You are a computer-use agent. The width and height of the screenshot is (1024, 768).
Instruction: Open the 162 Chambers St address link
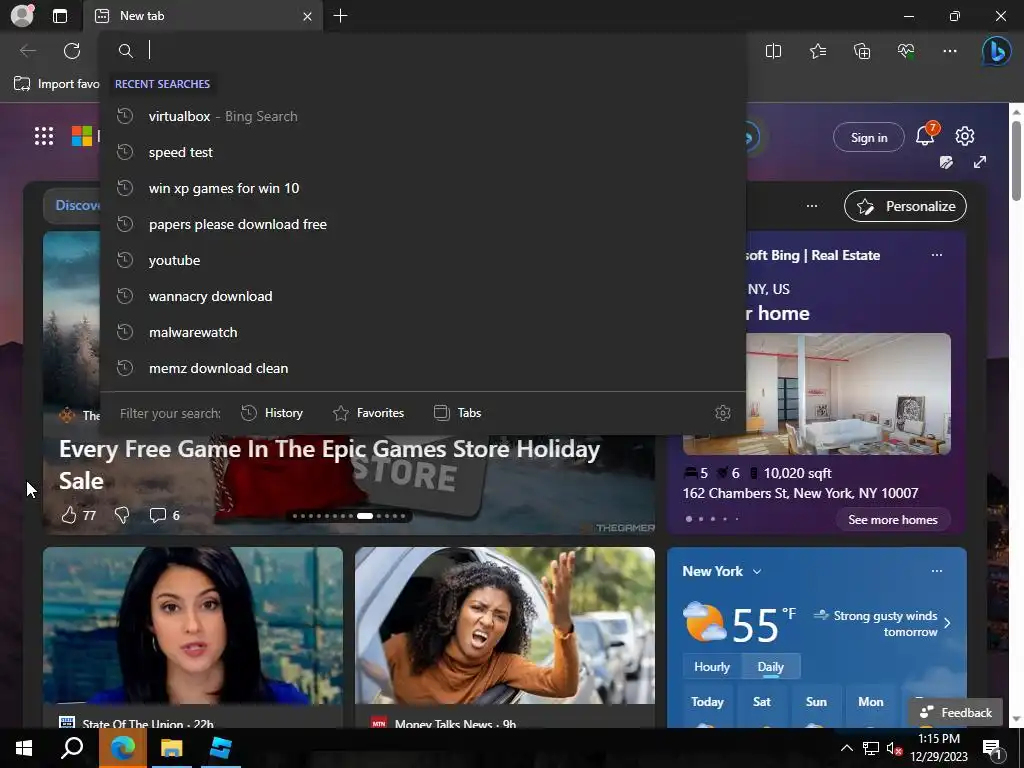pos(801,493)
